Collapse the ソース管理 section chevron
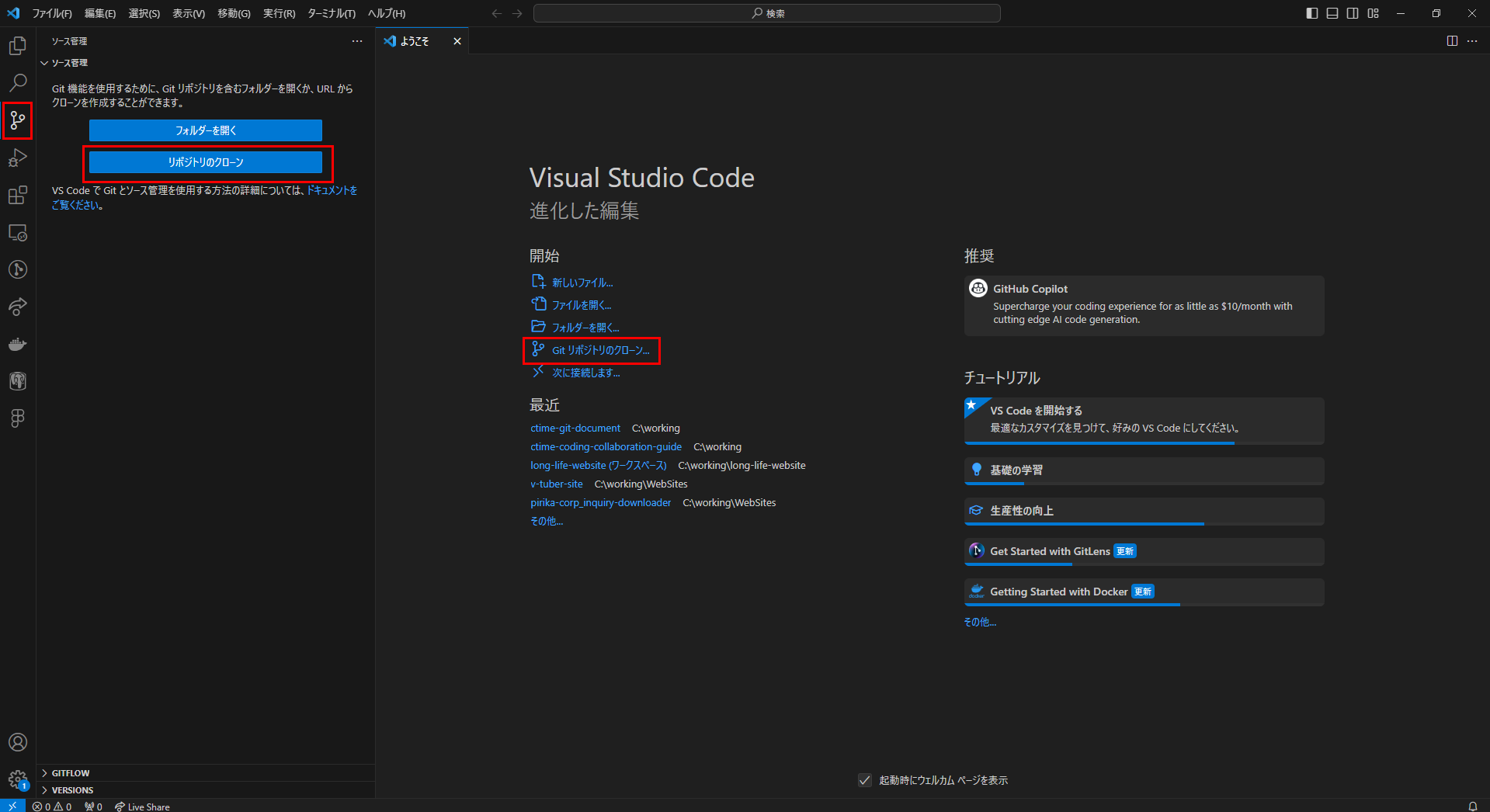Viewport: 1490px width, 812px height. click(44, 63)
